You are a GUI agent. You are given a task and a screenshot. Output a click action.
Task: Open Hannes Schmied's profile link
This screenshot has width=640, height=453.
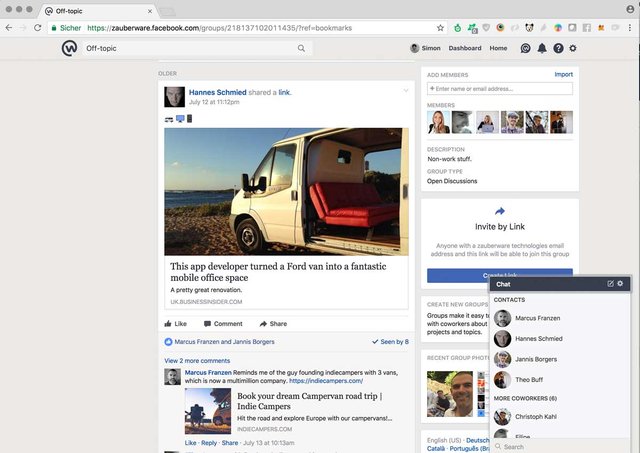pos(218,92)
